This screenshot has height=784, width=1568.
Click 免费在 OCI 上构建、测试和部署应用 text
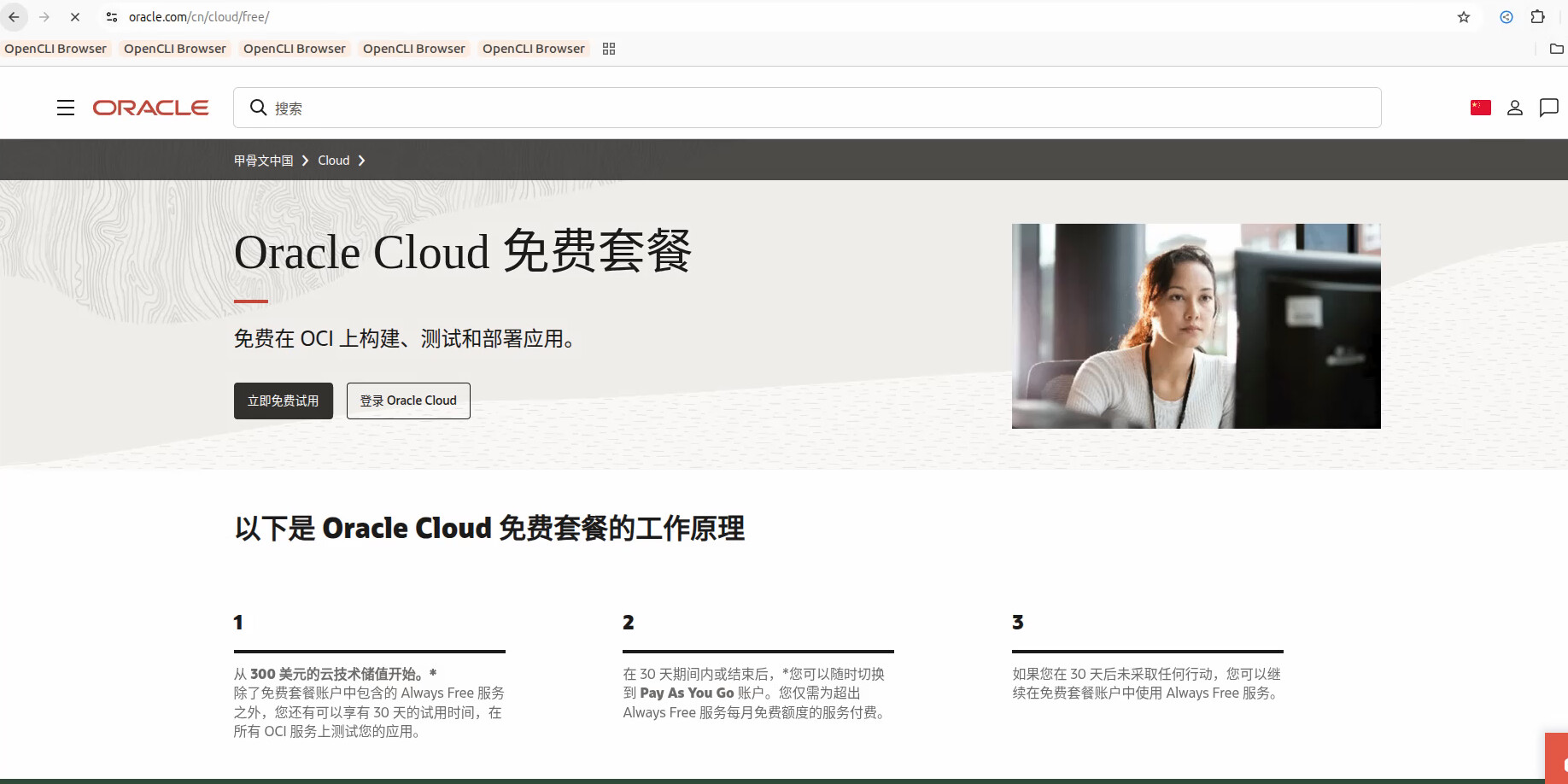[x=405, y=339]
